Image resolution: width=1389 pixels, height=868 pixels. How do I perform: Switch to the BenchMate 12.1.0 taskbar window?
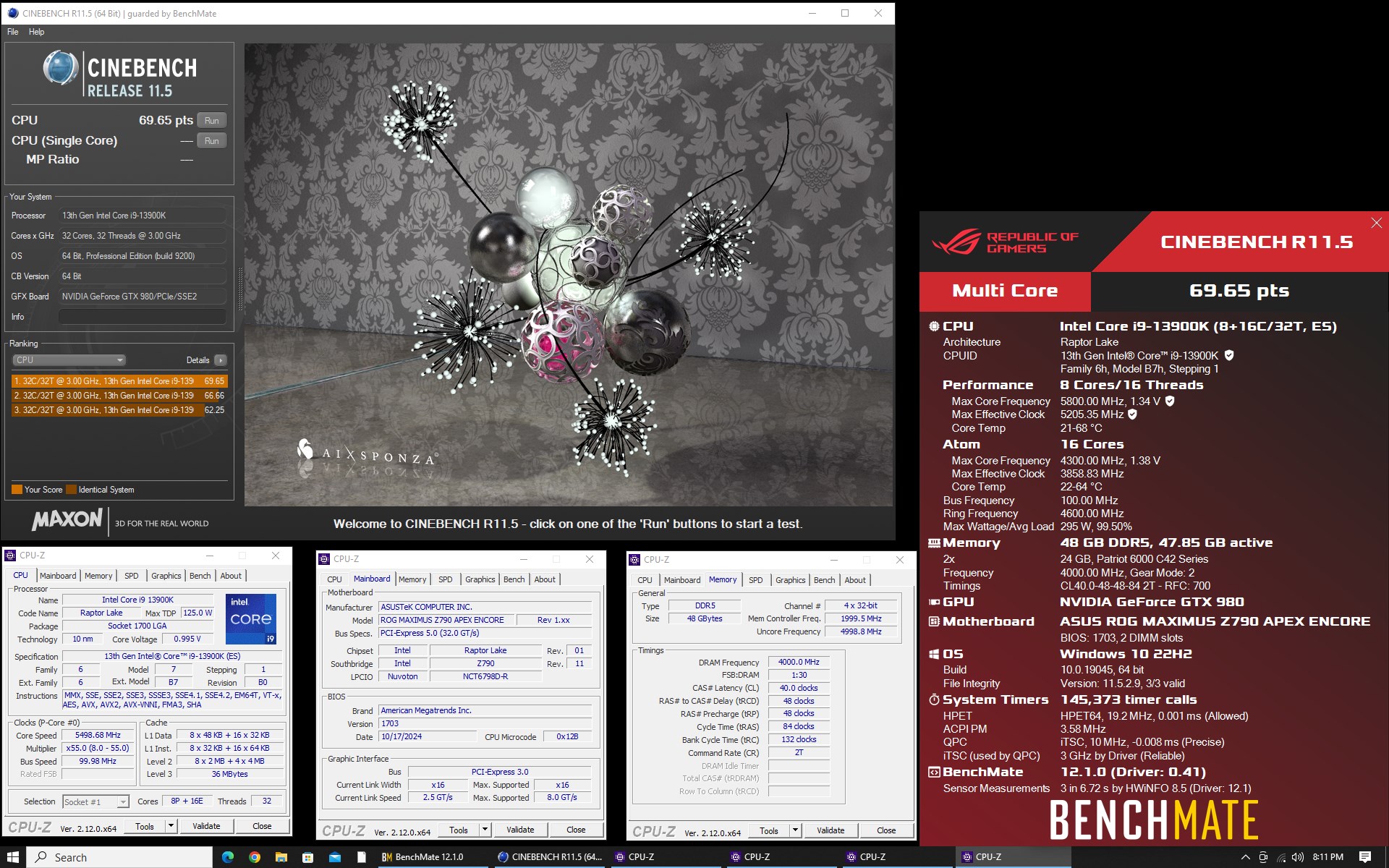coord(433,857)
